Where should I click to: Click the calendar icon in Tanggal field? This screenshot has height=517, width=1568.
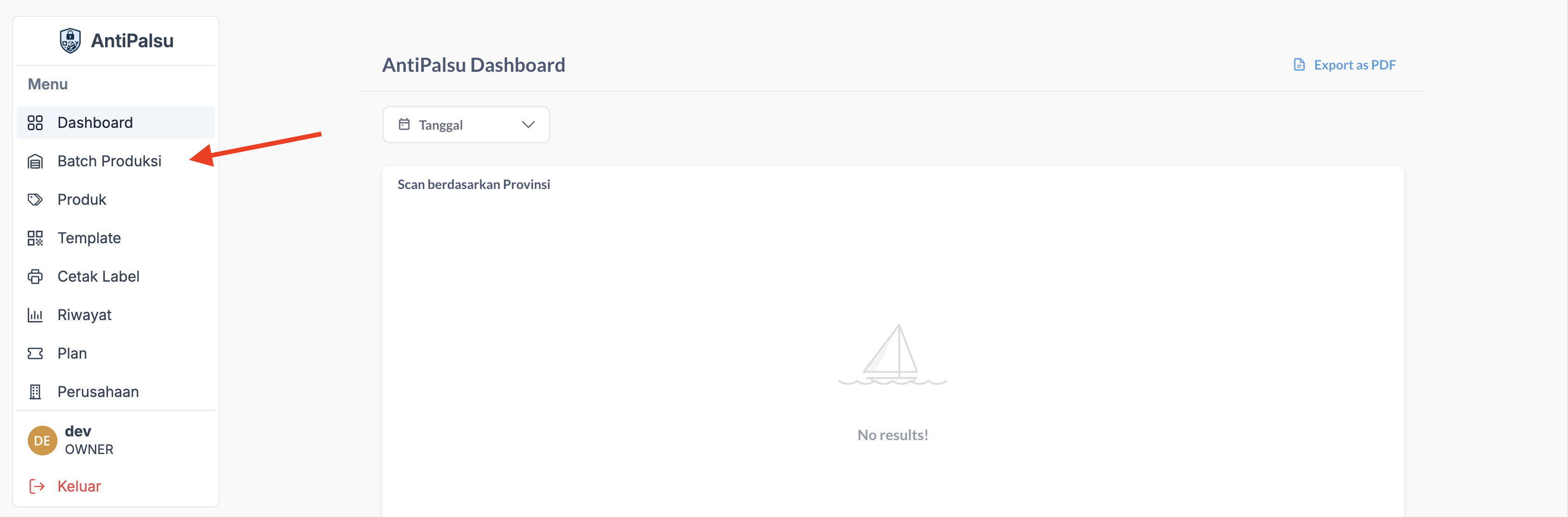[x=404, y=125]
